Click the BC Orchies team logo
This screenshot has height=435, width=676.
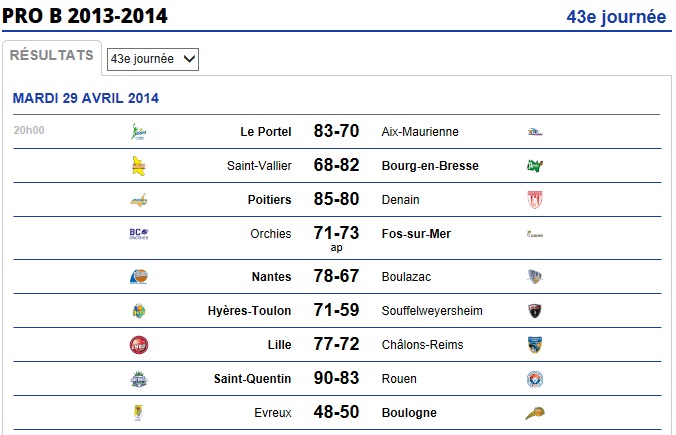[138, 234]
